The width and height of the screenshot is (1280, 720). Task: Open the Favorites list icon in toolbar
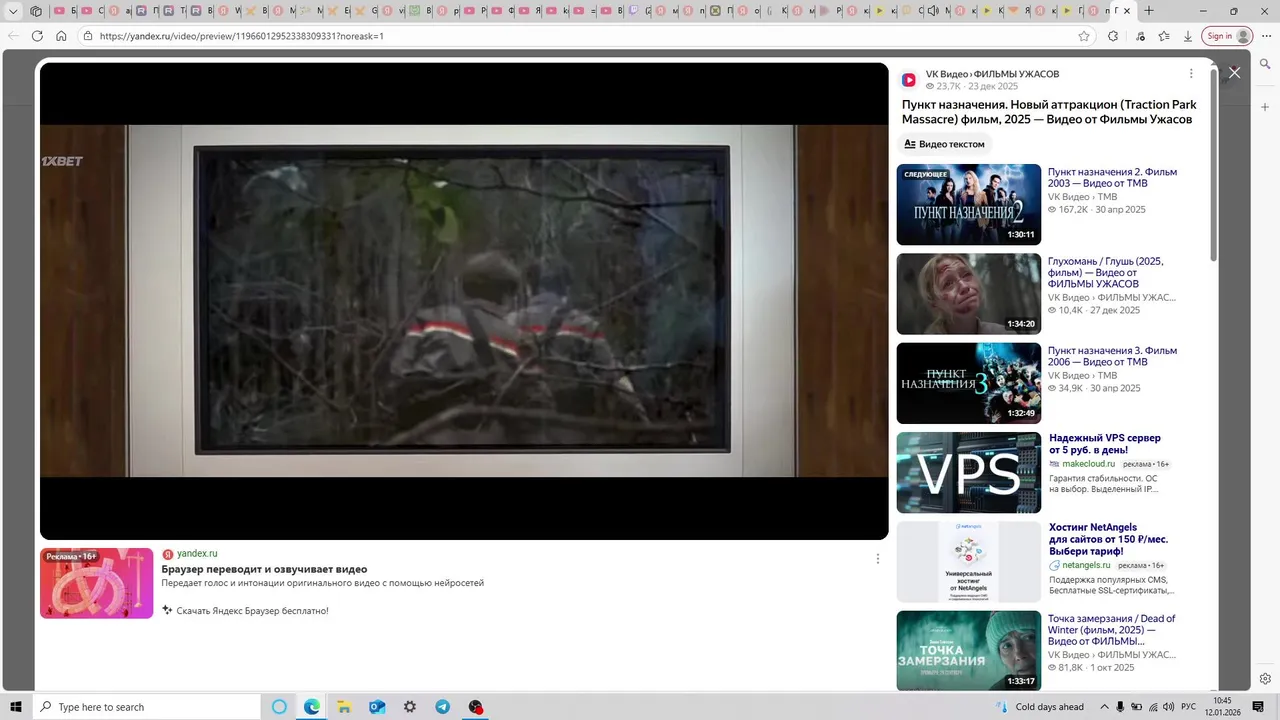(x=1164, y=36)
